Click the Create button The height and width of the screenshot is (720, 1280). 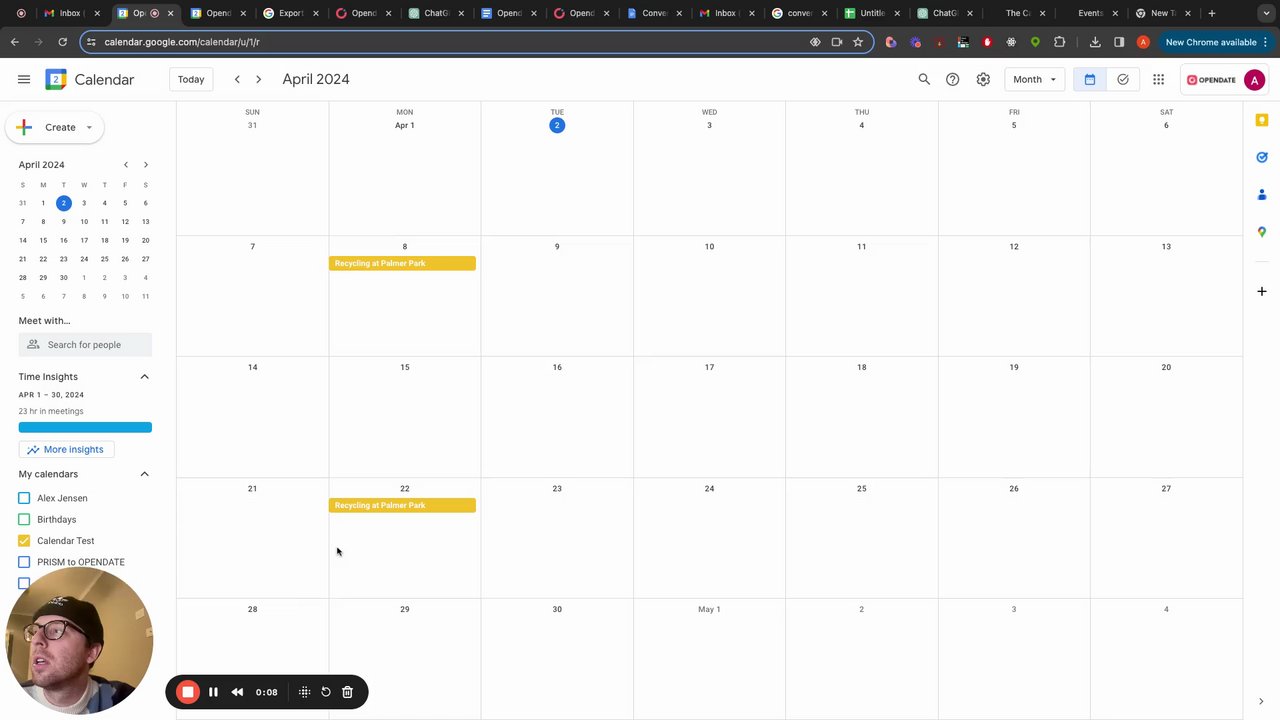tap(54, 127)
